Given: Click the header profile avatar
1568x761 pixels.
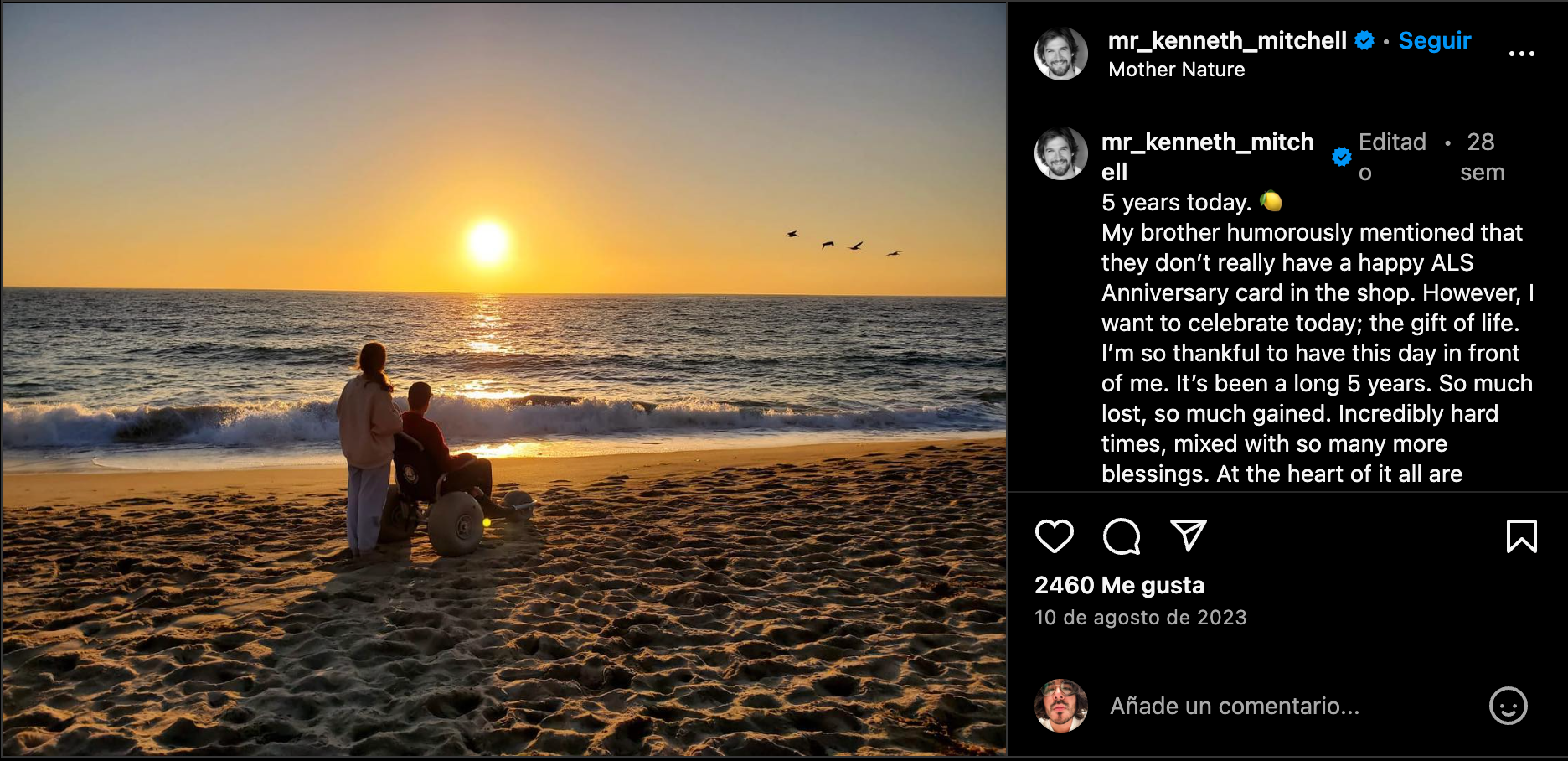Looking at the screenshot, I should tap(1060, 54).
